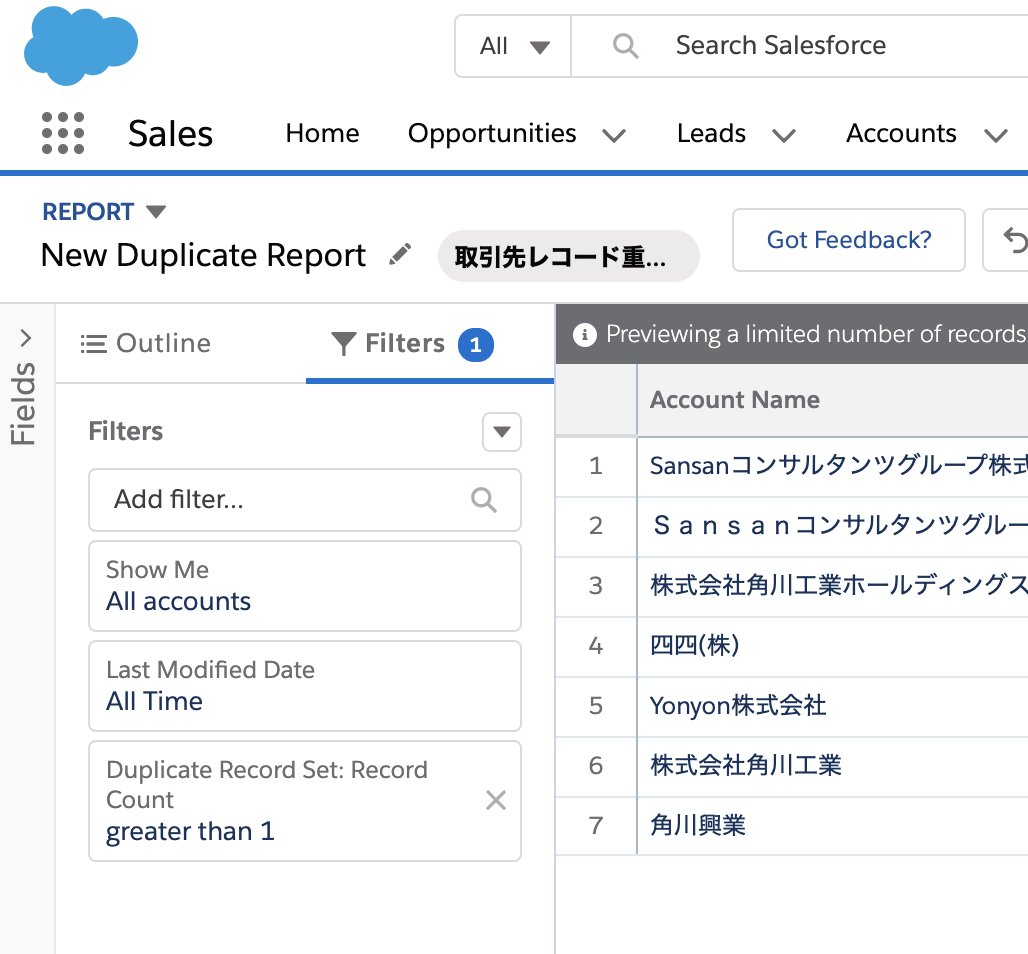Switch to the Outline tab
Screen dimensions: 1028x954
pos(146,343)
